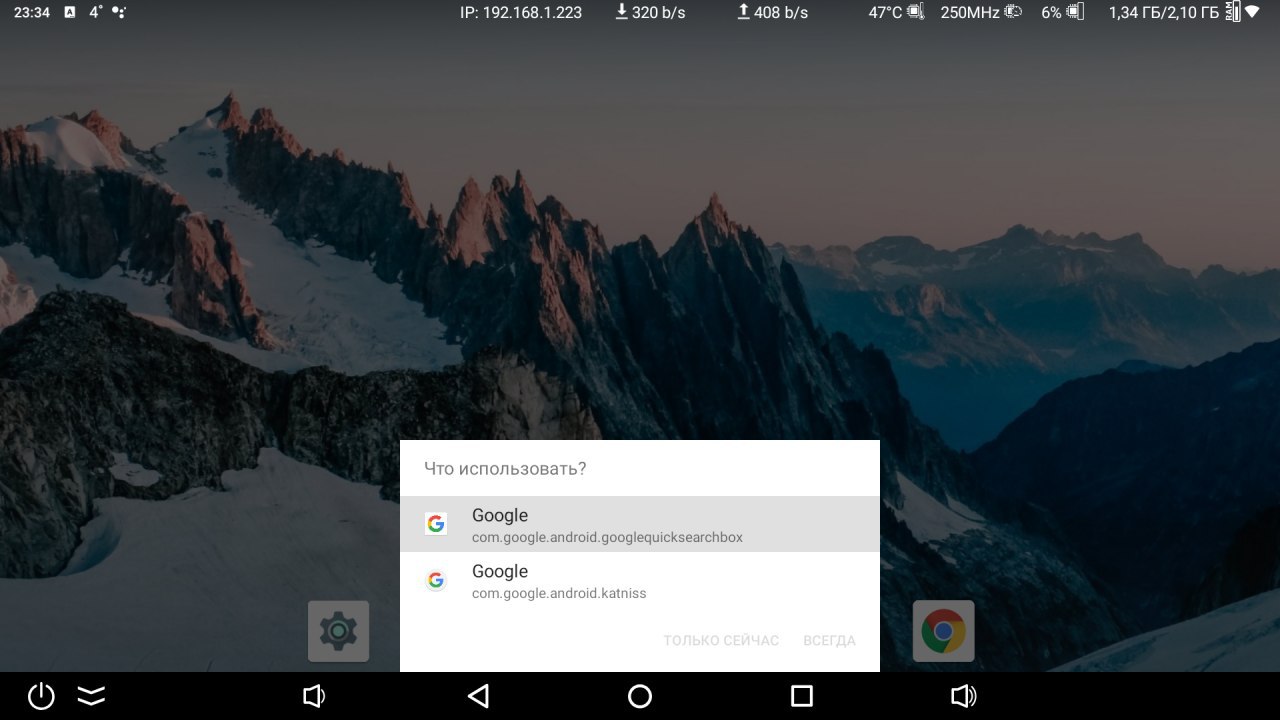Tap the hide navigation bar chevrons icon

pos(91,696)
